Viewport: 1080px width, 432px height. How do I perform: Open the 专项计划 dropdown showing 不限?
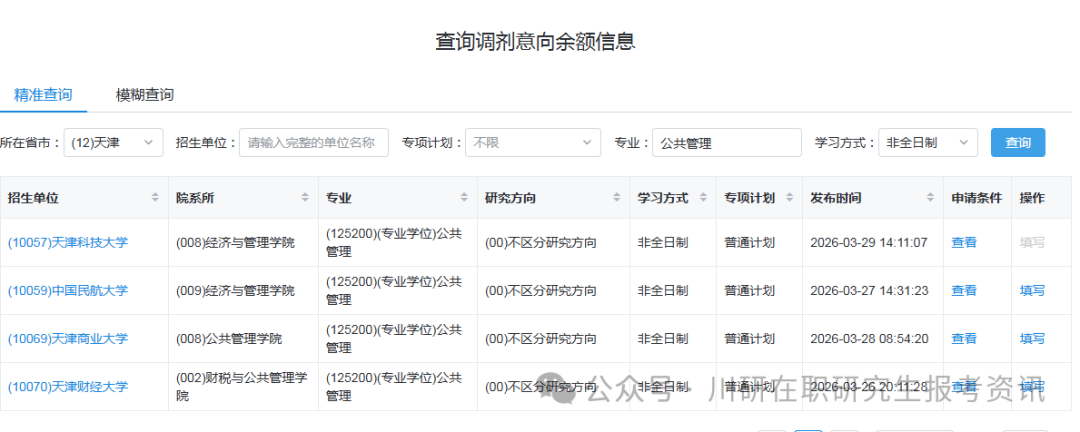[532, 143]
